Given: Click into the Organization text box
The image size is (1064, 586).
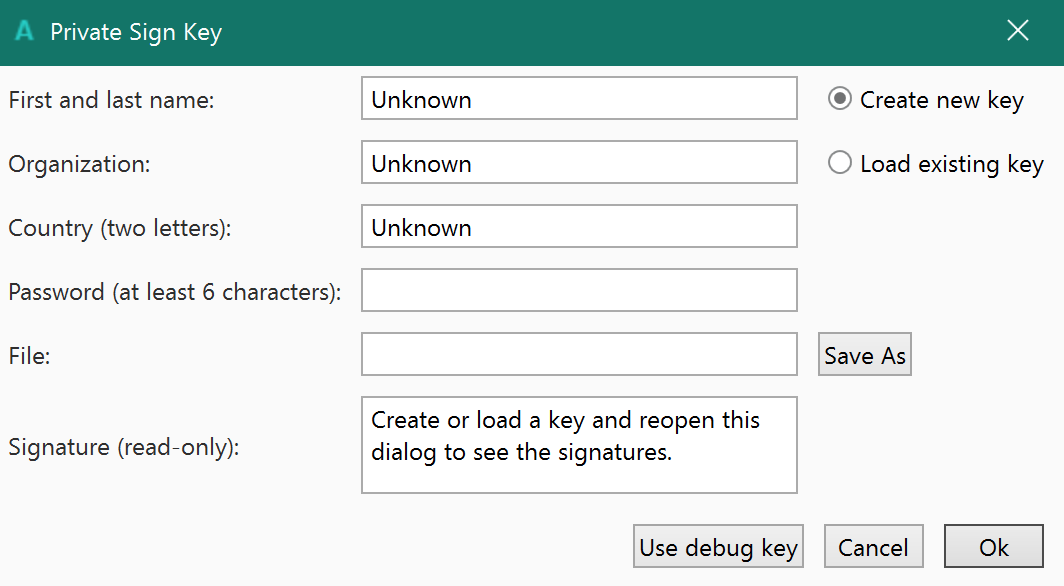Looking at the screenshot, I should coord(579,163).
